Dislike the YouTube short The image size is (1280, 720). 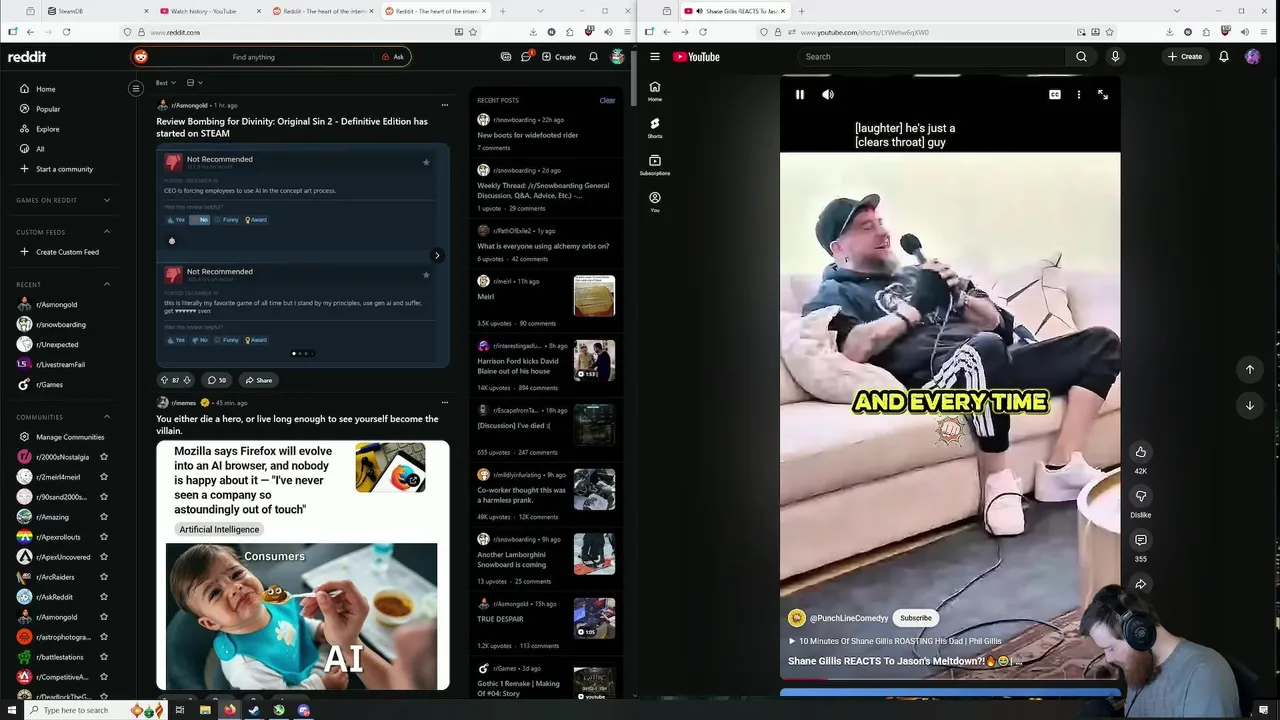(1140, 496)
